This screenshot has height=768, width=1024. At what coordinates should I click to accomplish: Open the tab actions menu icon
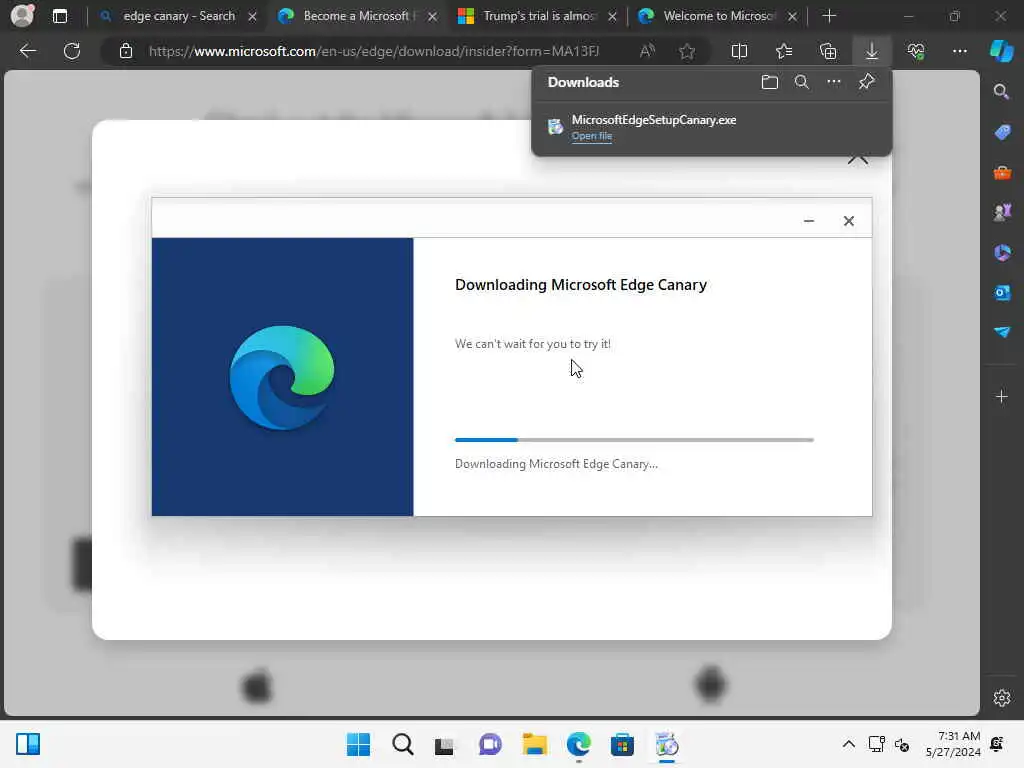(x=59, y=16)
